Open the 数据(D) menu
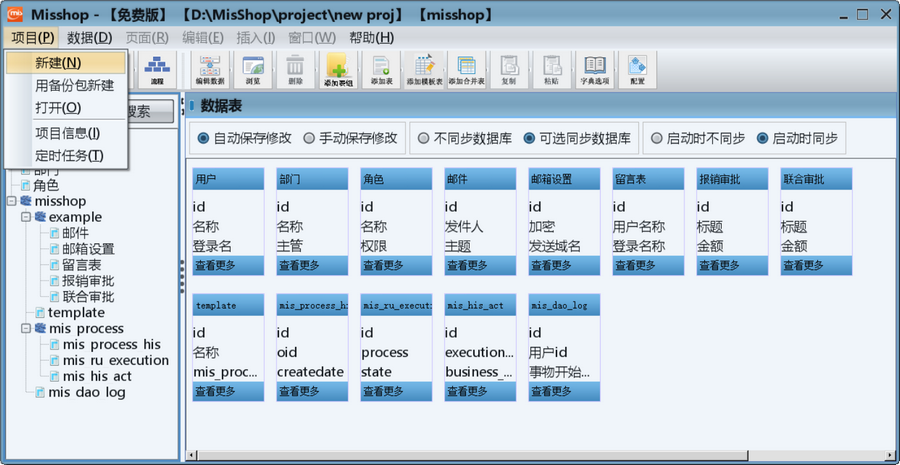This screenshot has width=900, height=465. tap(90, 38)
